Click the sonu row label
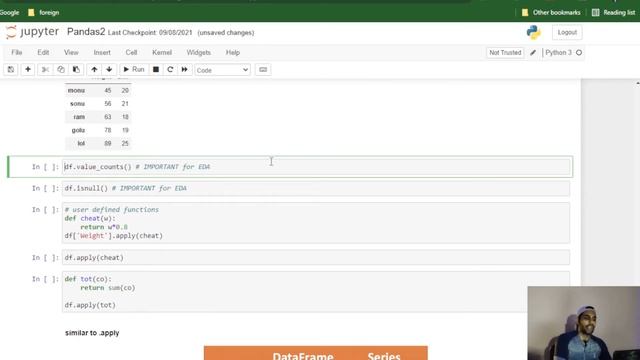Image resolution: width=640 pixels, height=360 pixels. [x=78, y=104]
